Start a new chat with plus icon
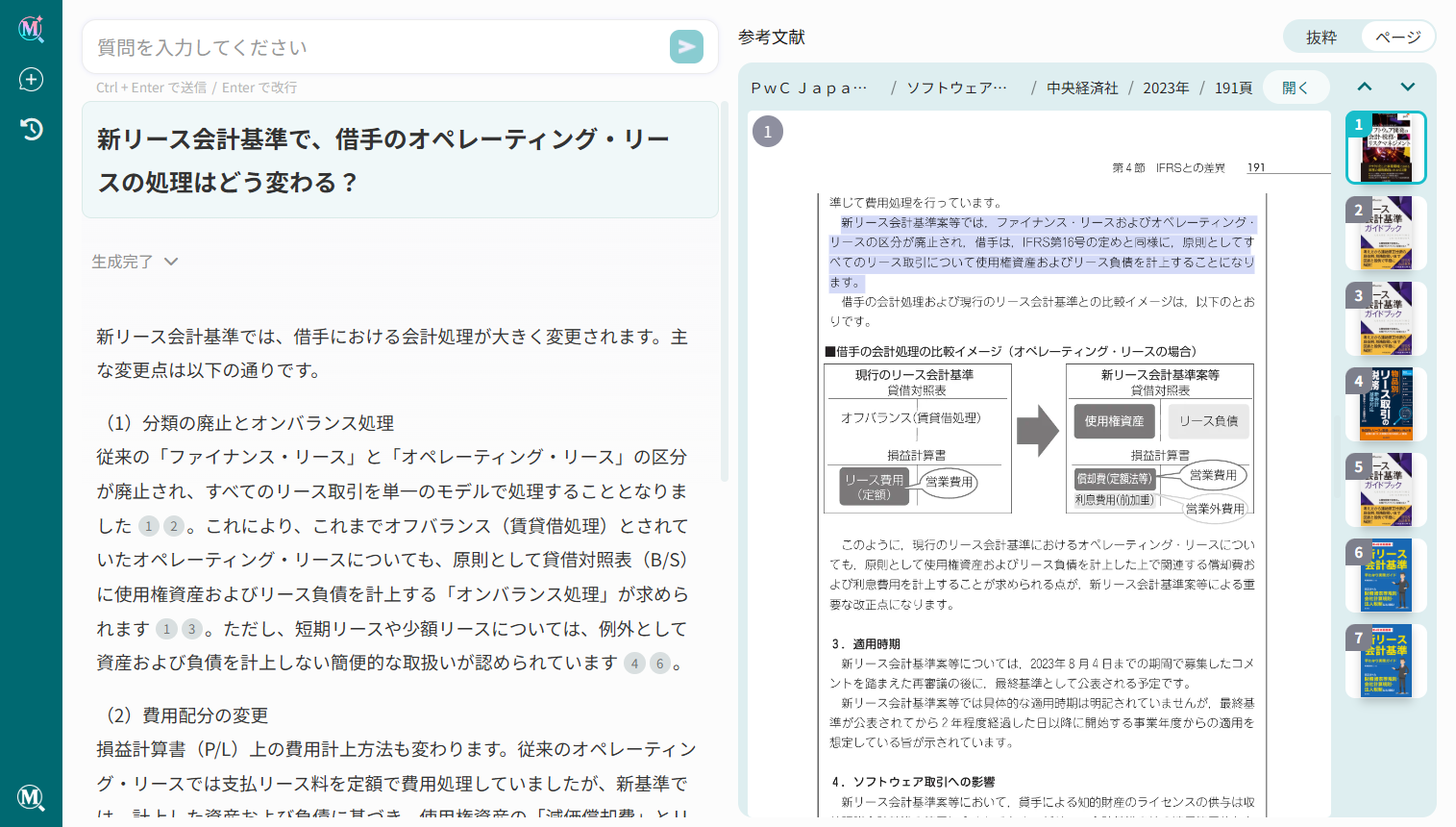This screenshot has width=1456, height=827. click(31, 80)
